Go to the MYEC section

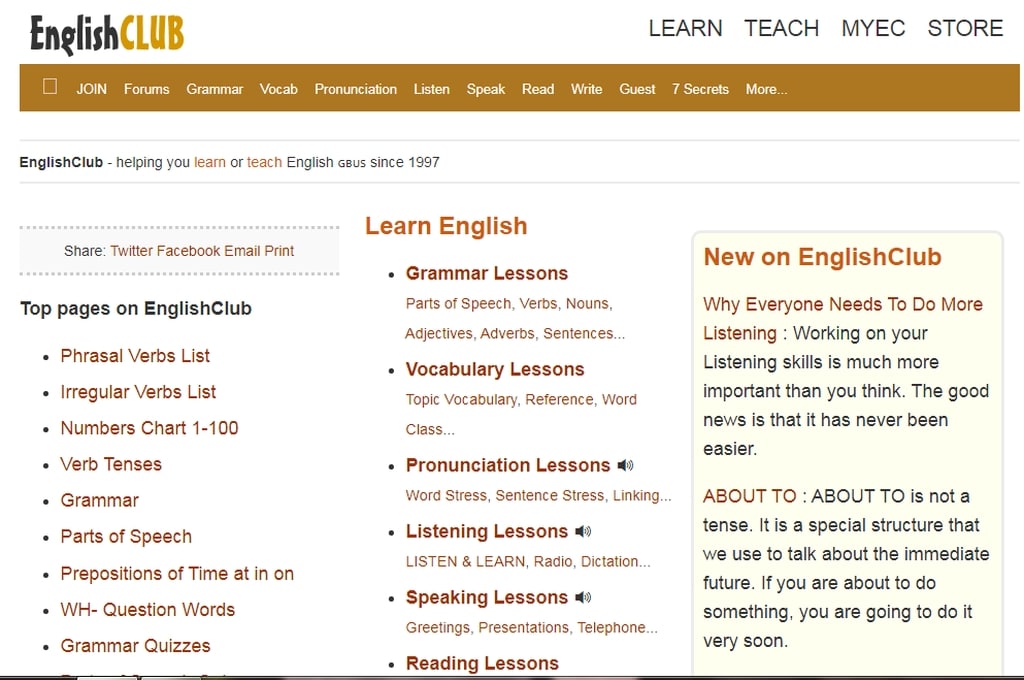coord(873,28)
